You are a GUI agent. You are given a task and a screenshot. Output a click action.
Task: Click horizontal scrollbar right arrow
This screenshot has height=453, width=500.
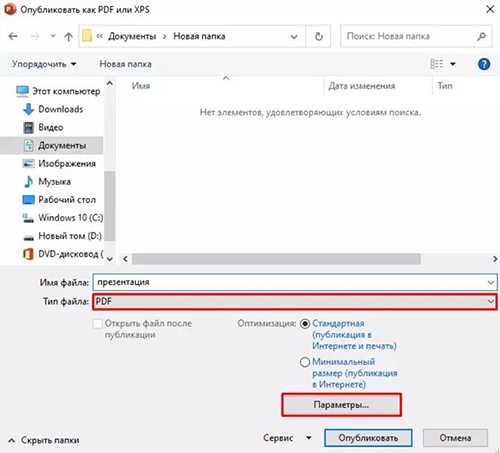tap(495, 259)
